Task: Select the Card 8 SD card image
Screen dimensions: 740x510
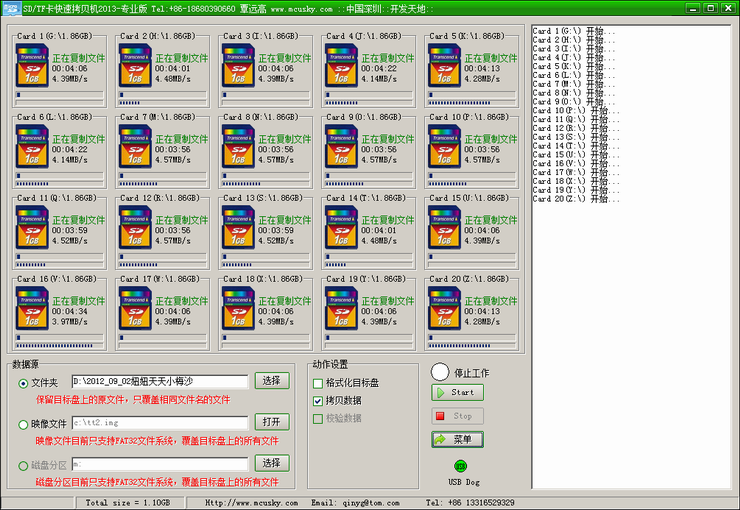Action: tap(236, 147)
